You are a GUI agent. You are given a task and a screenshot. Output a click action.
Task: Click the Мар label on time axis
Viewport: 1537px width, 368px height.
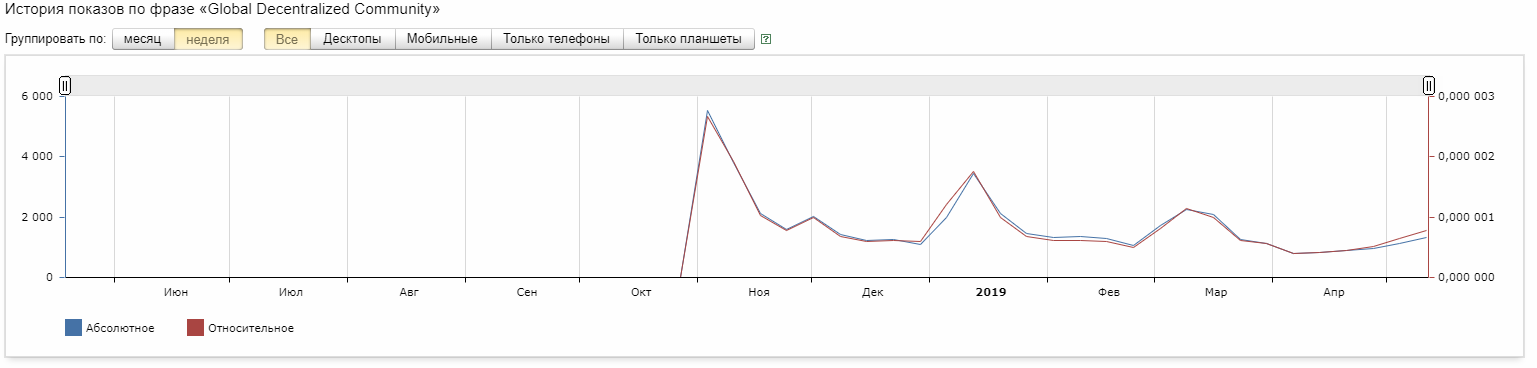(x=1215, y=292)
